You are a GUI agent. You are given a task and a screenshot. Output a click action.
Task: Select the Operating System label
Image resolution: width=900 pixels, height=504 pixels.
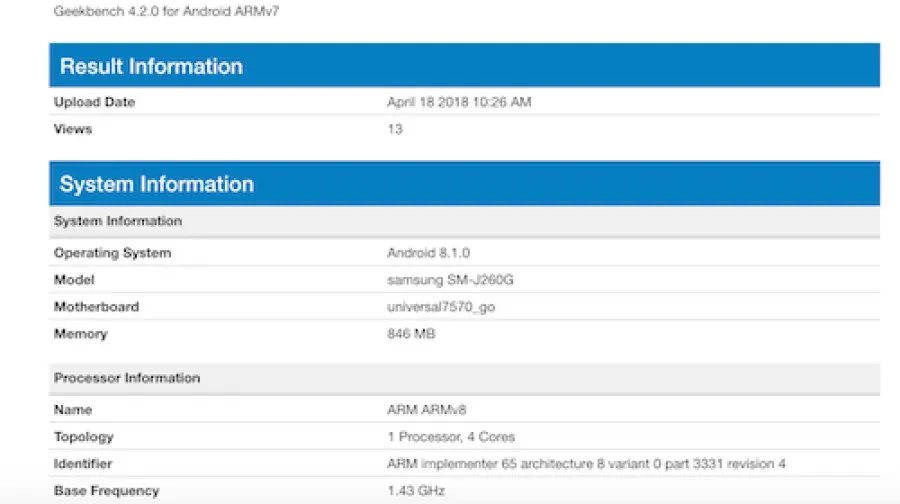pos(112,253)
